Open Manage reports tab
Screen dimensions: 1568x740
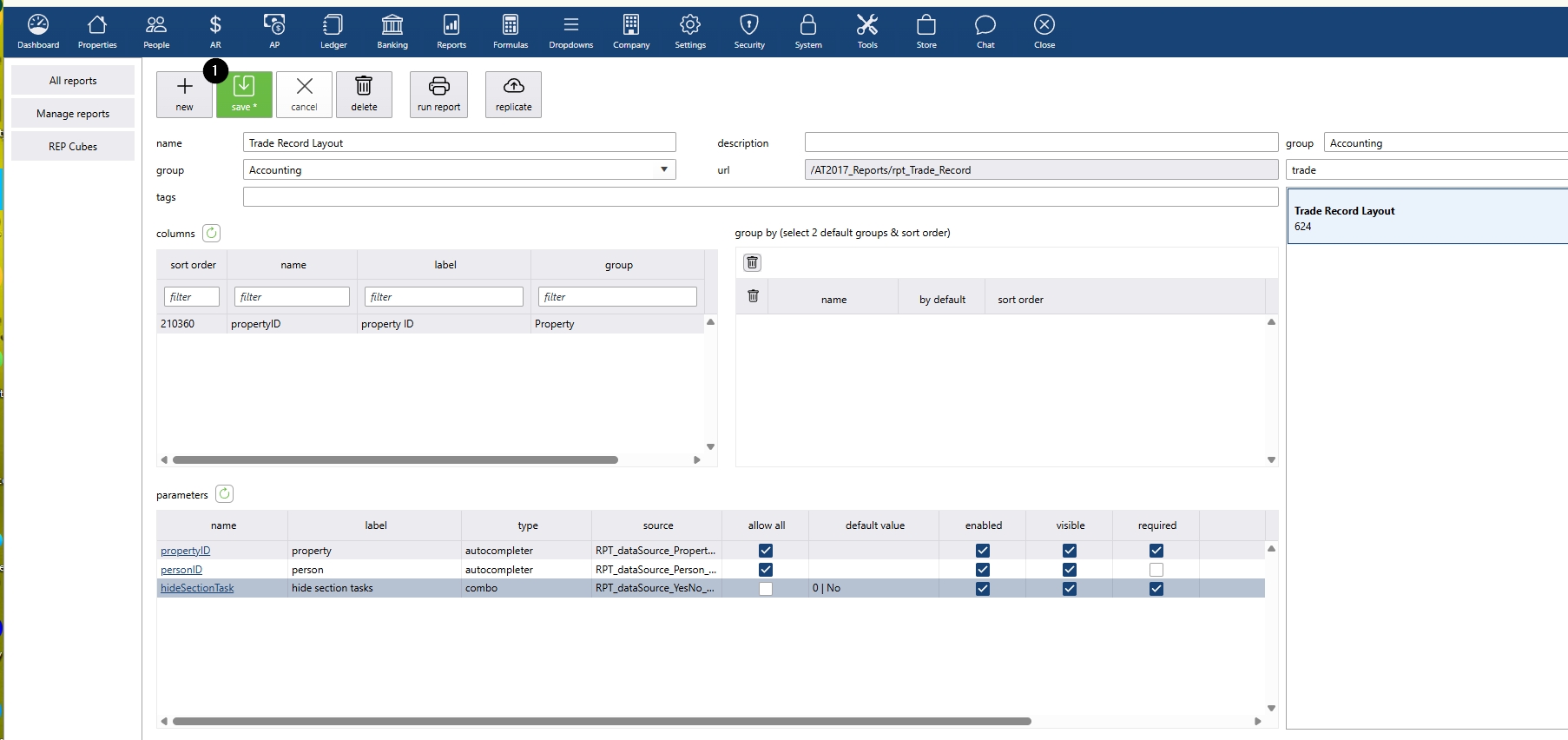[x=73, y=113]
